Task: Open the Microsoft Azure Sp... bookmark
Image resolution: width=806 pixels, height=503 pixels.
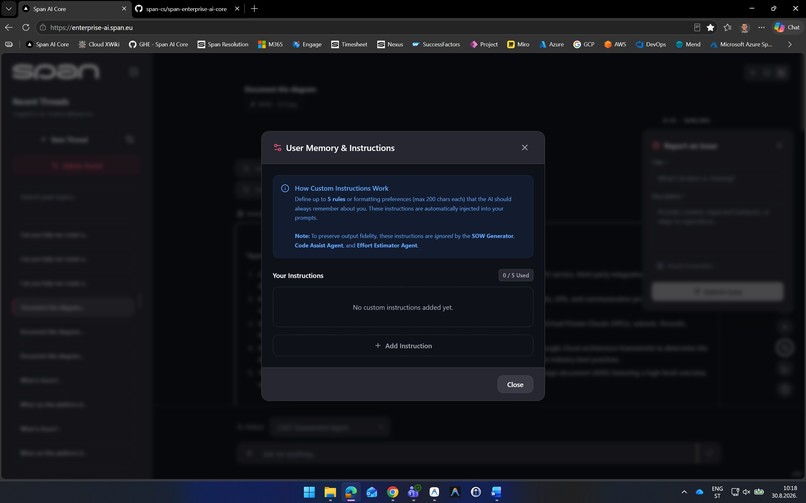Action: pyautogui.click(x=741, y=44)
